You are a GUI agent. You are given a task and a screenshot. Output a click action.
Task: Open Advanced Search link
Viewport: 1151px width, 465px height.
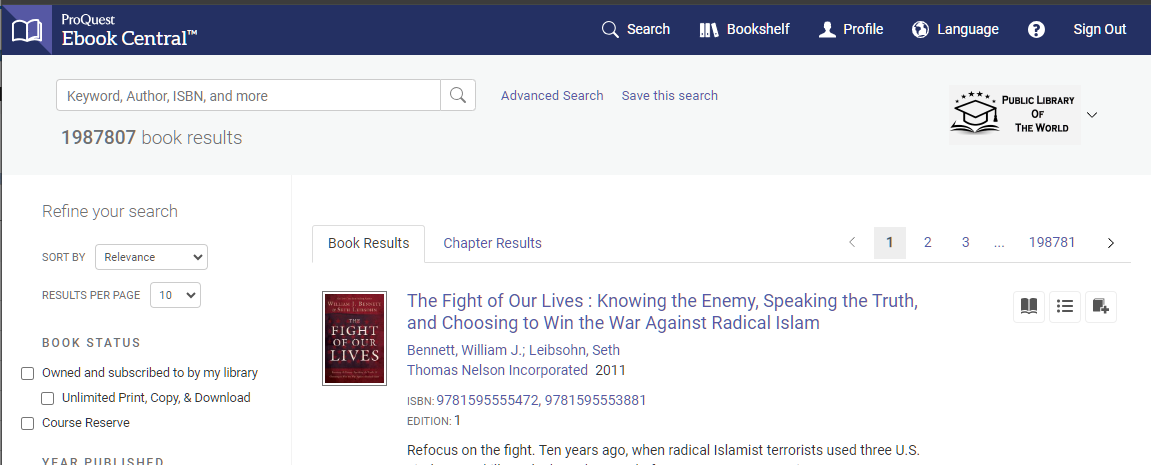(x=552, y=95)
